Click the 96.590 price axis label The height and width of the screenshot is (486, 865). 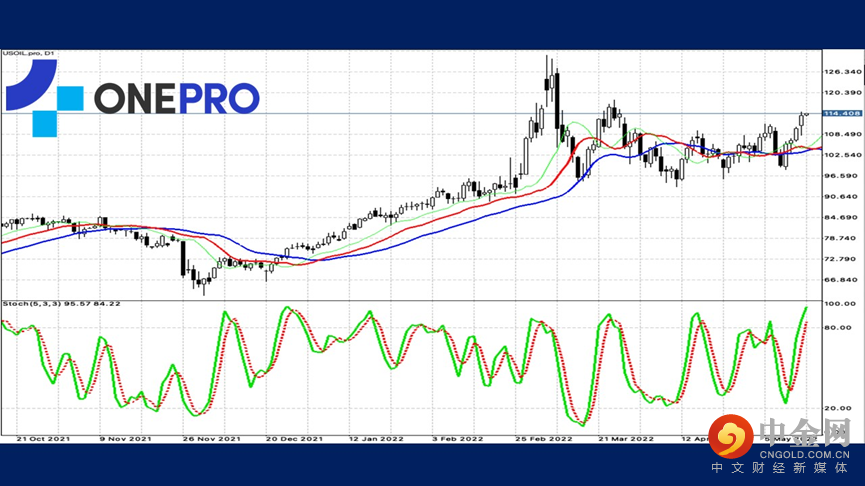[842, 176]
